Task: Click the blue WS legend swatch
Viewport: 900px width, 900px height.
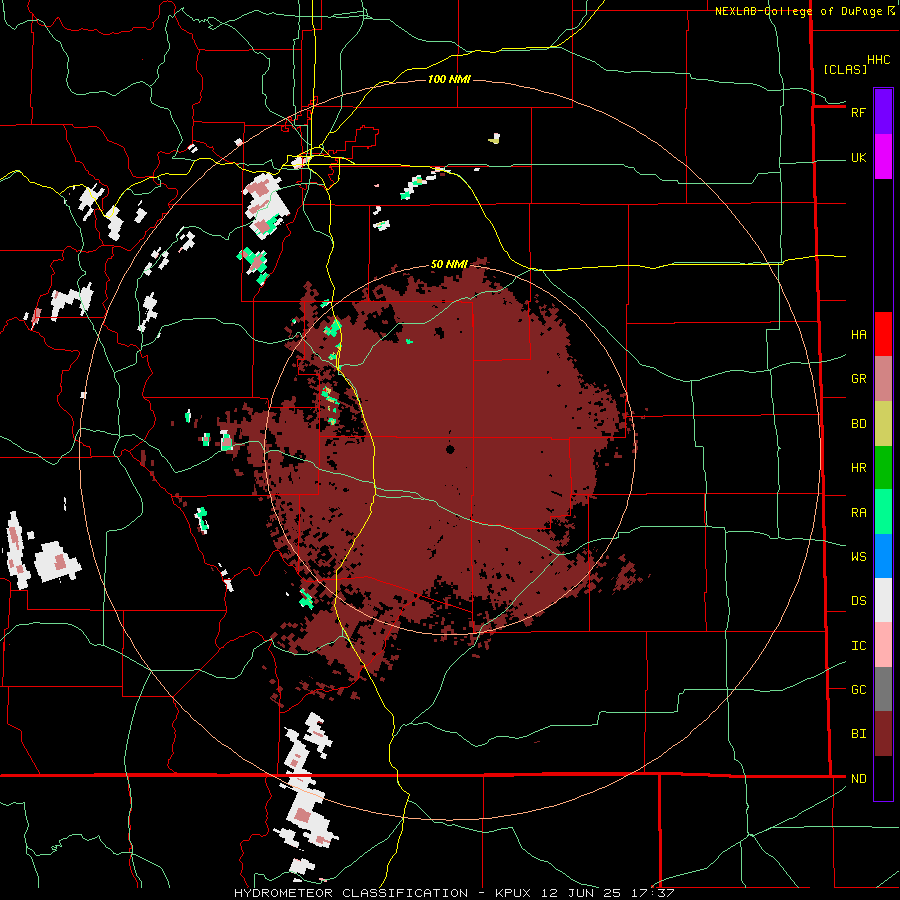Action: (x=883, y=556)
